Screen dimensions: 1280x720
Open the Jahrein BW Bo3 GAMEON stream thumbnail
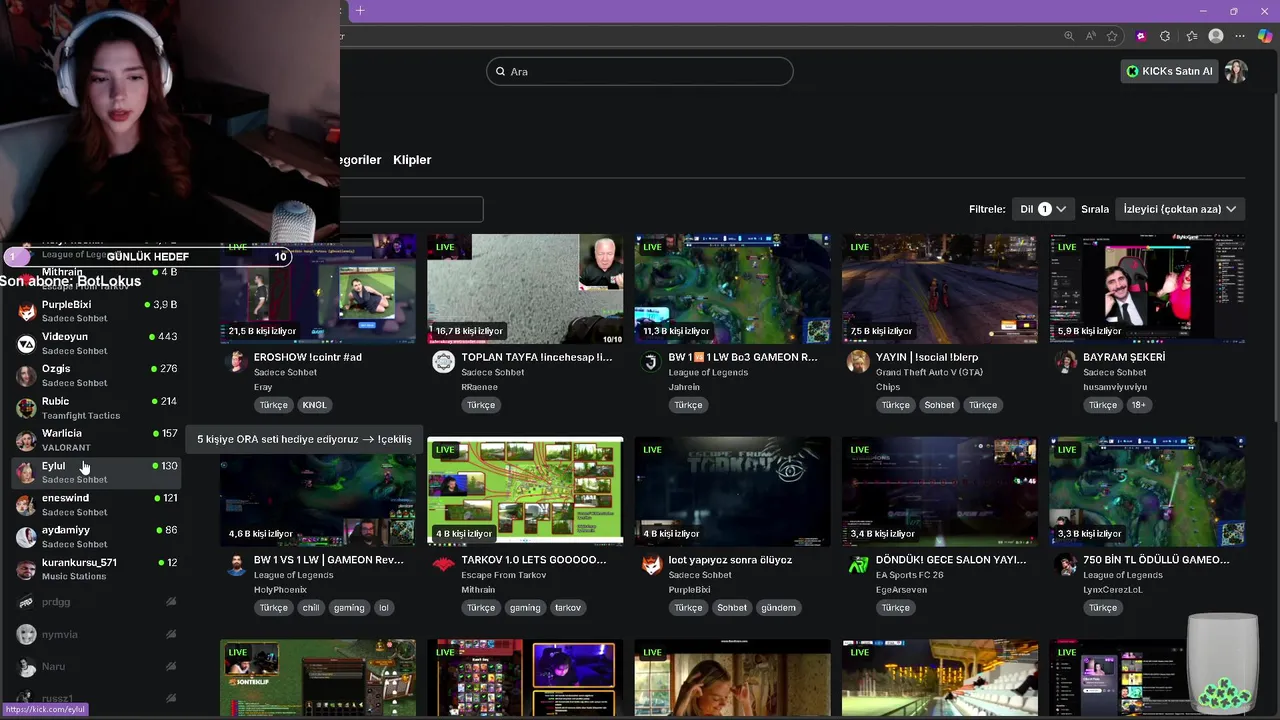(732, 289)
